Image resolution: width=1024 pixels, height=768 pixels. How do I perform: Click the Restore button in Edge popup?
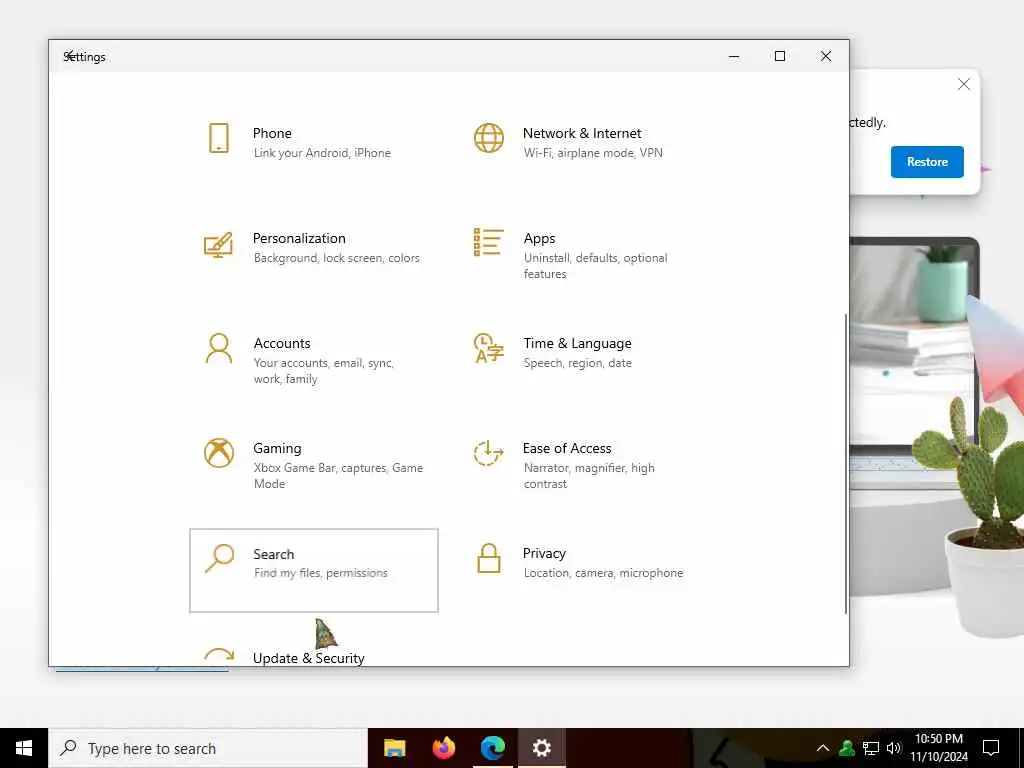tap(927, 162)
